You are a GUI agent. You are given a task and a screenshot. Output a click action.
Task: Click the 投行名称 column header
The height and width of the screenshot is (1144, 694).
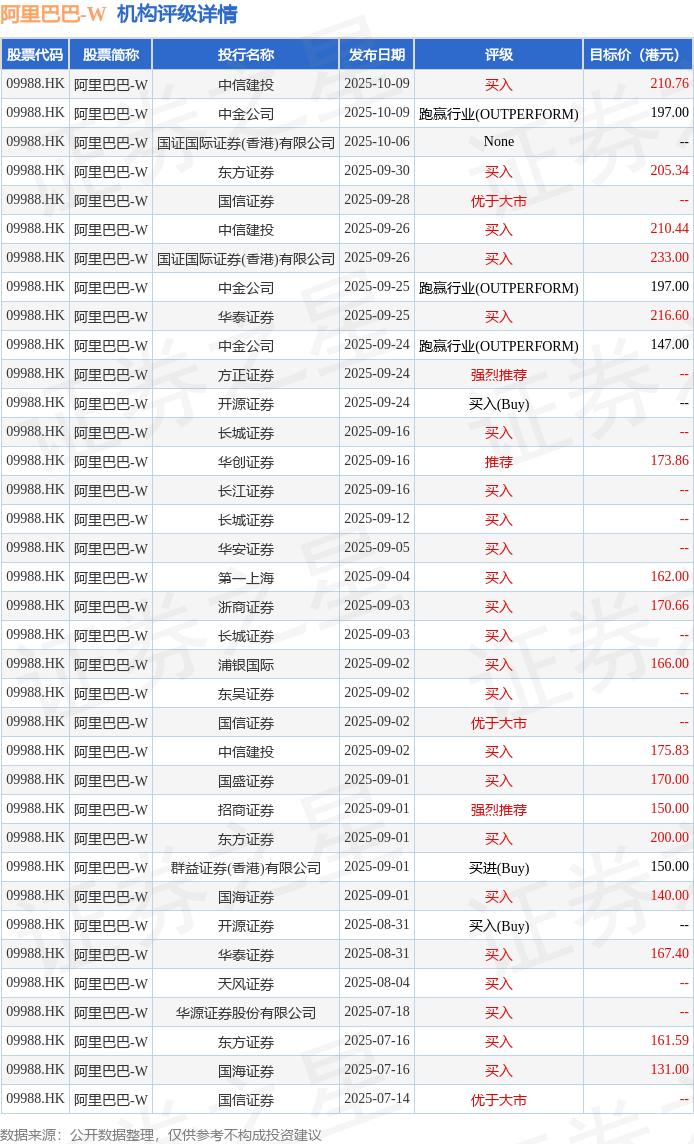coord(246,55)
